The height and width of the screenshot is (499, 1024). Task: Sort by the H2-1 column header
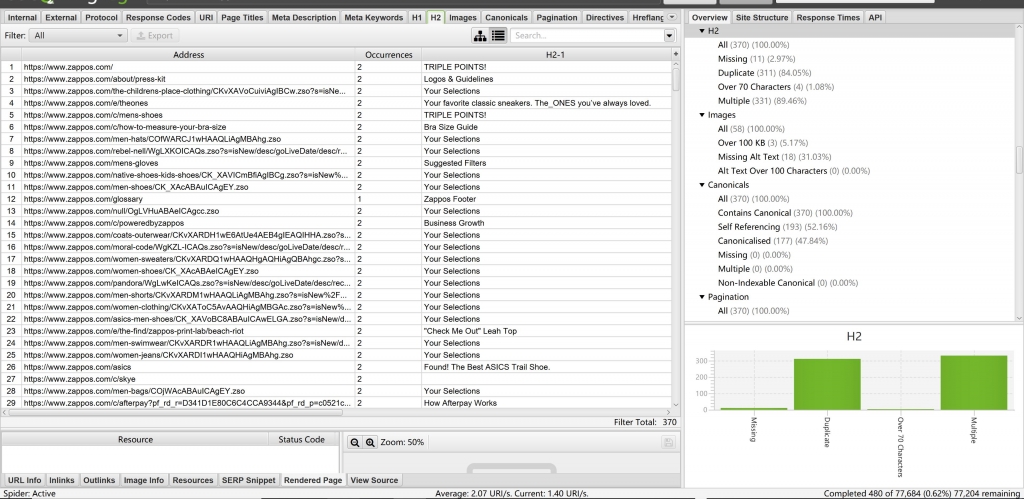[x=547, y=55]
